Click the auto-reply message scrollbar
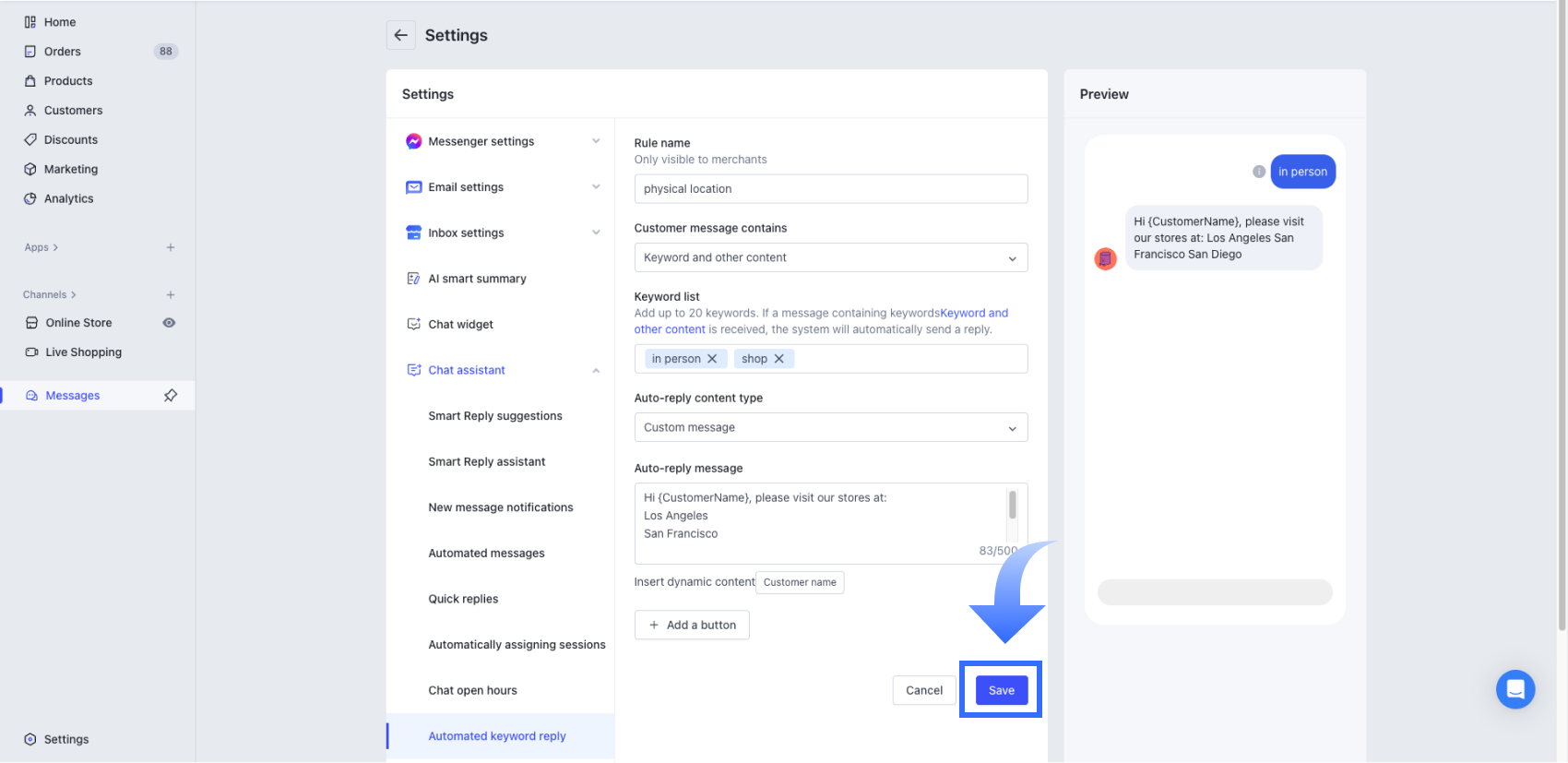This screenshot has width=1568, height=763. [x=1012, y=506]
